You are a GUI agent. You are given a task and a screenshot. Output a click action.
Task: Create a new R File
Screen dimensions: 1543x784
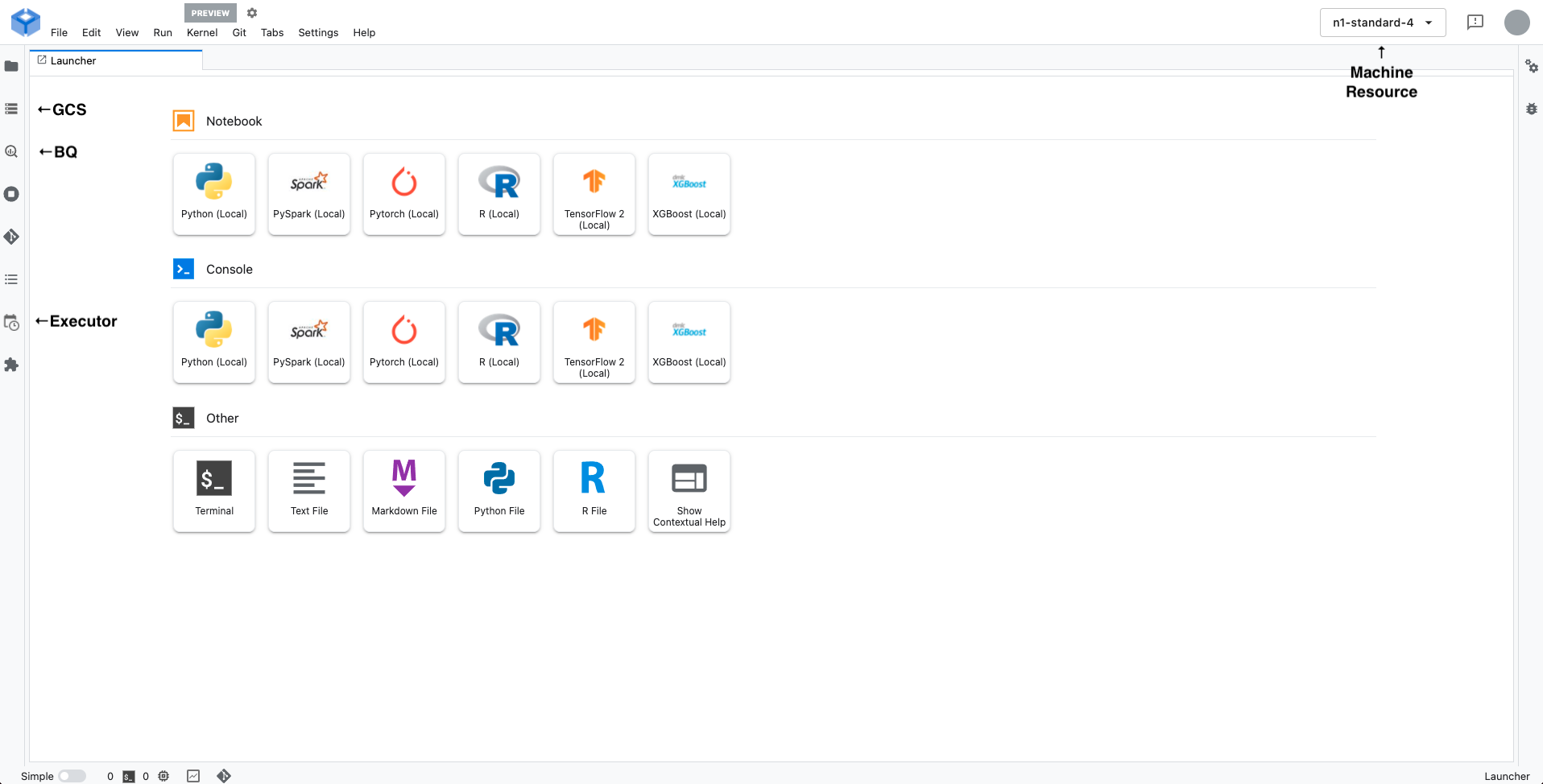coord(594,491)
